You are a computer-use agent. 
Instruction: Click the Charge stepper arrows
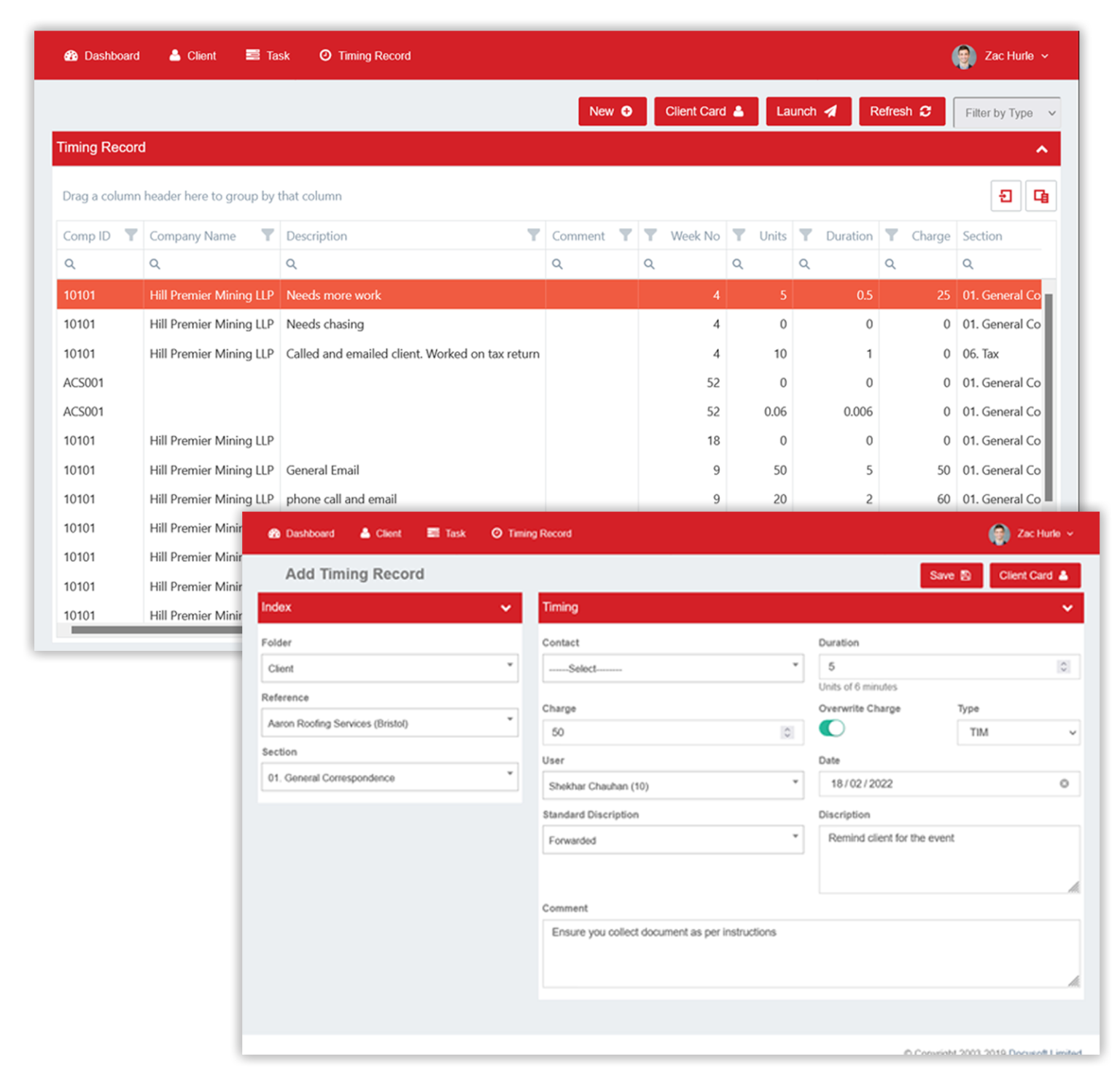click(x=787, y=732)
